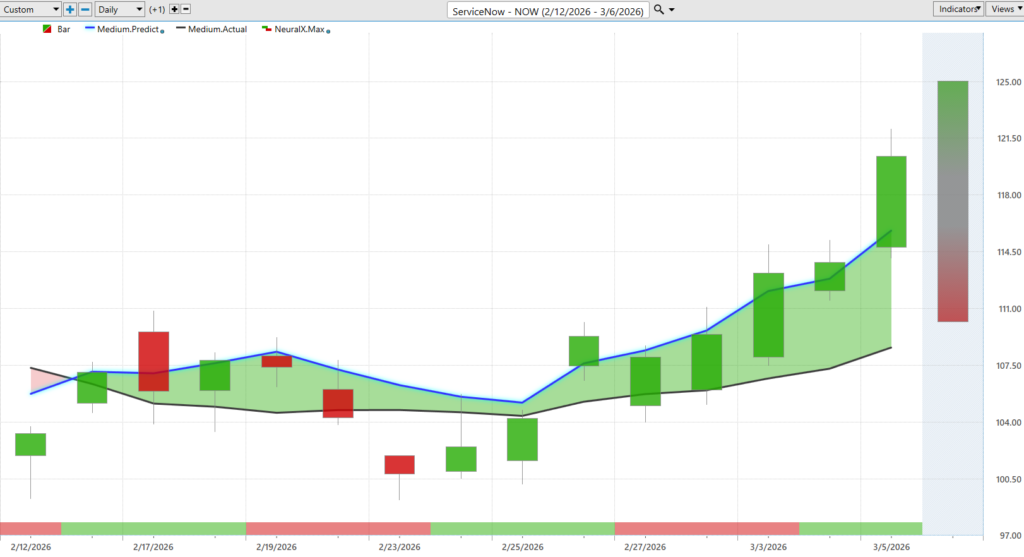Click the magnifying glass search icon
Viewport: 1024px width, 557px height.
click(x=659, y=9)
